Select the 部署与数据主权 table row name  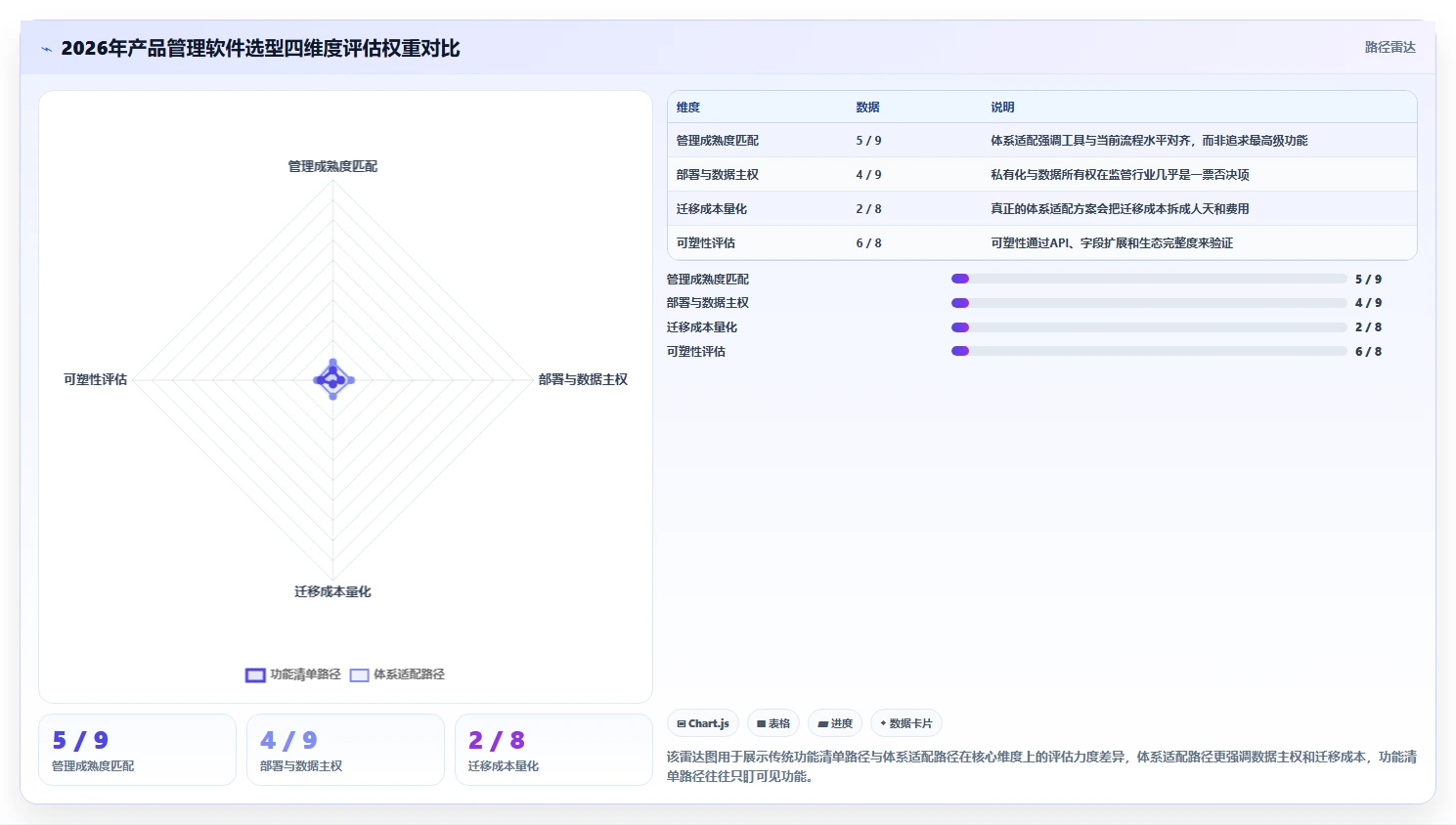pos(718,175)
